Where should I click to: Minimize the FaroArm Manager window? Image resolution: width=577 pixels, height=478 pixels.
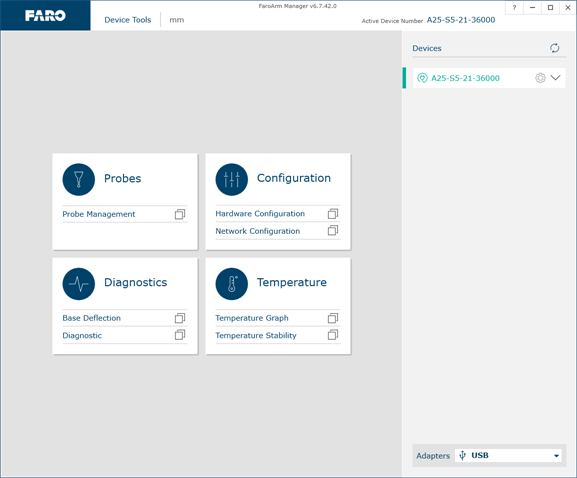[532, 7]
